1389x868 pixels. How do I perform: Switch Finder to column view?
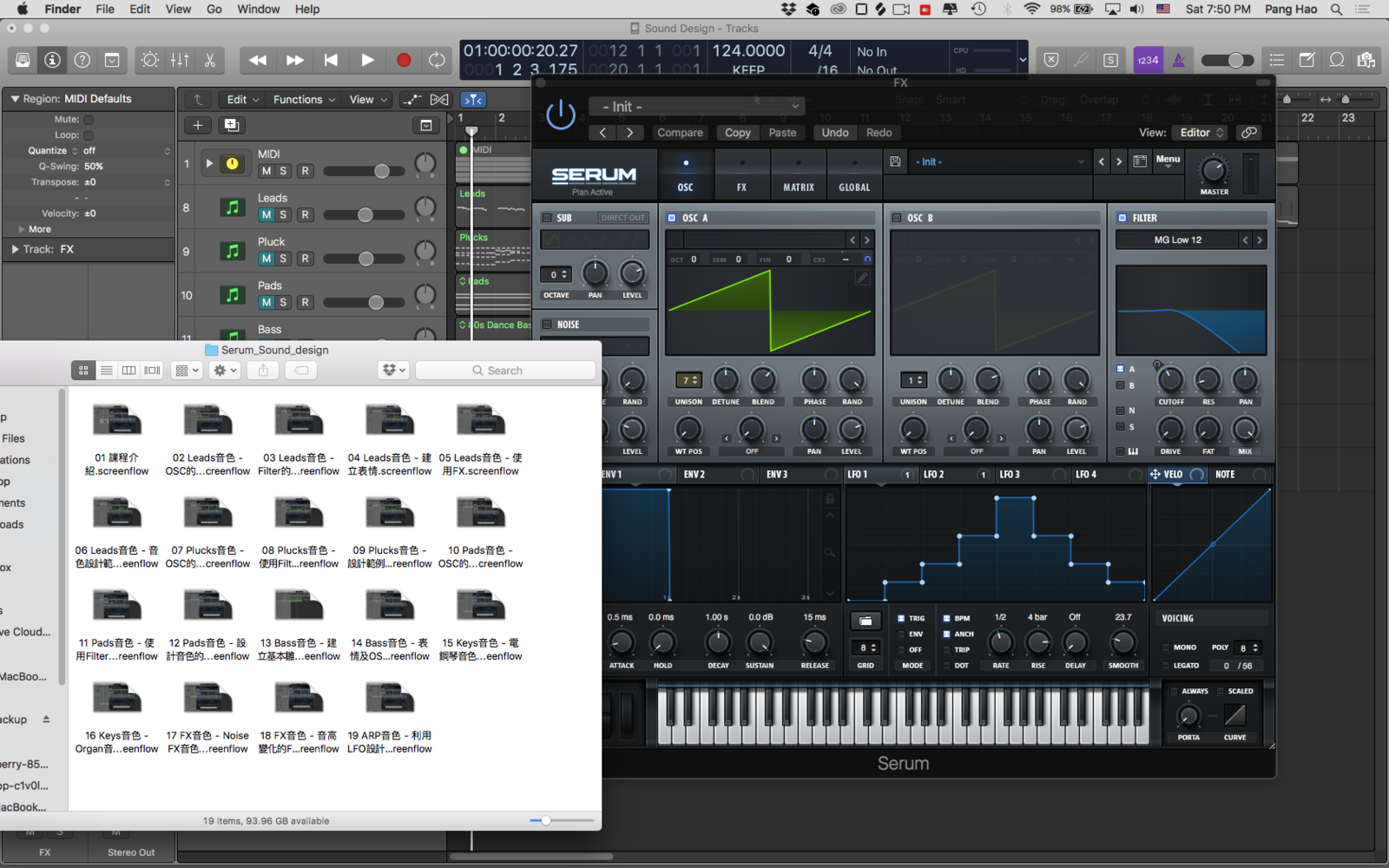(129, 371)
